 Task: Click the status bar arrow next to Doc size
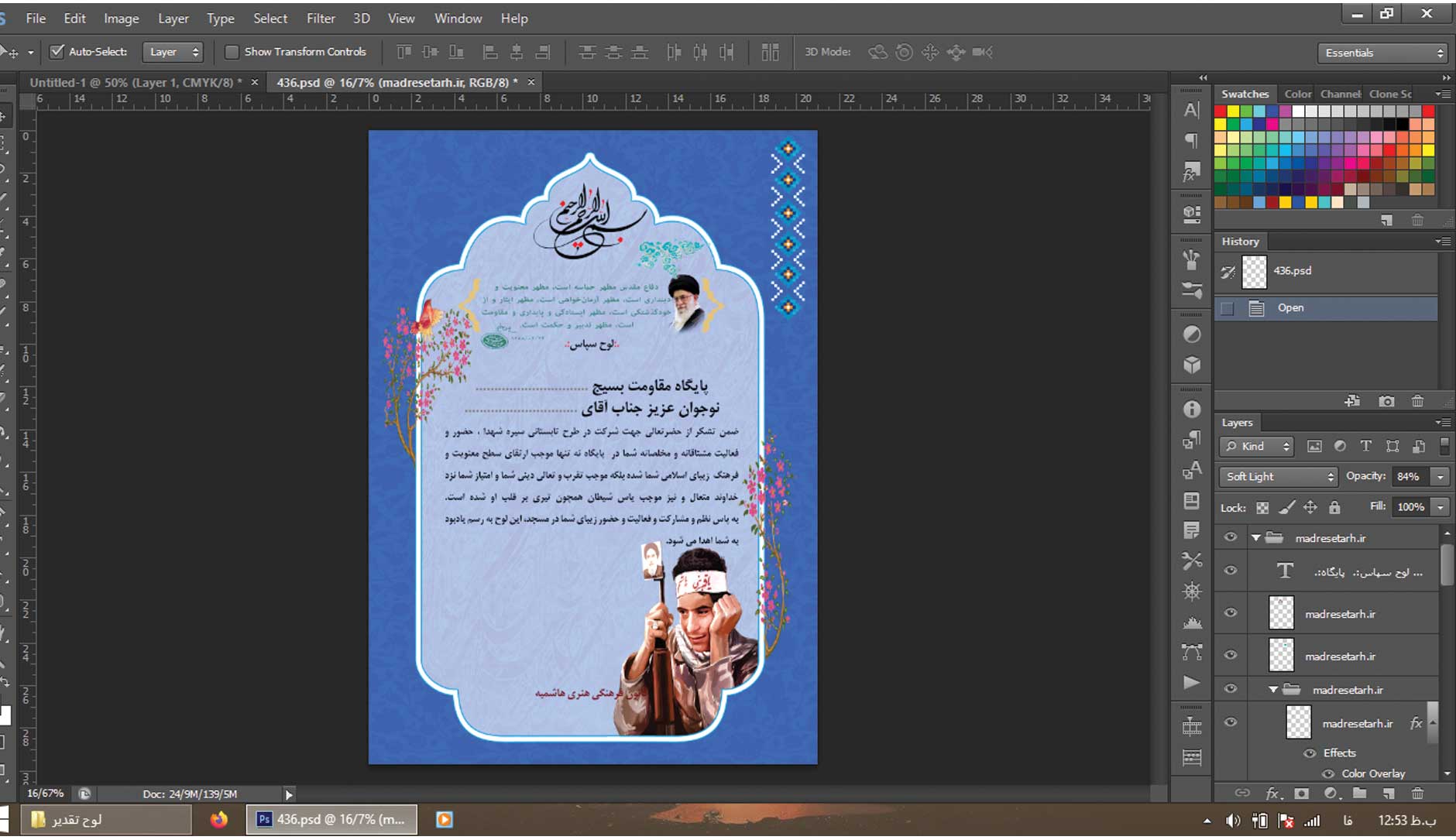coord(289,794)
